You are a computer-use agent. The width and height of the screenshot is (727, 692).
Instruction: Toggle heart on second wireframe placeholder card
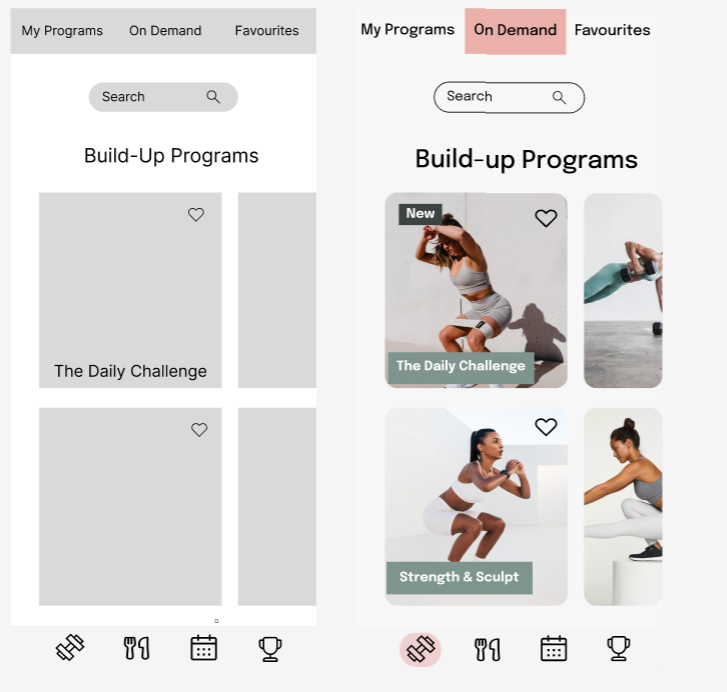199,430
